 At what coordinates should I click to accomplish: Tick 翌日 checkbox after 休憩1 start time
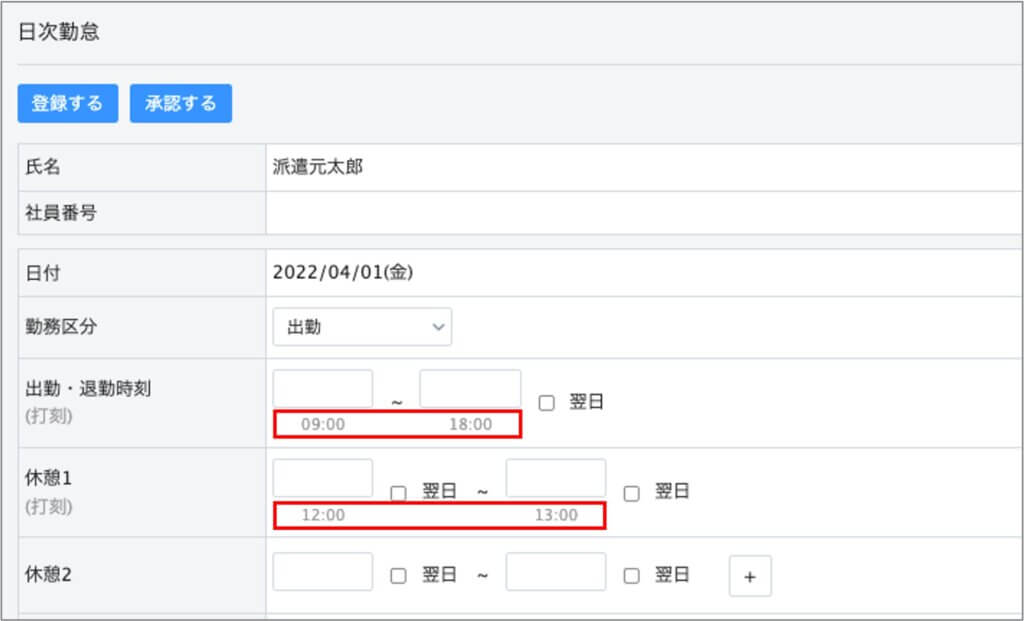tap(398, 492)
